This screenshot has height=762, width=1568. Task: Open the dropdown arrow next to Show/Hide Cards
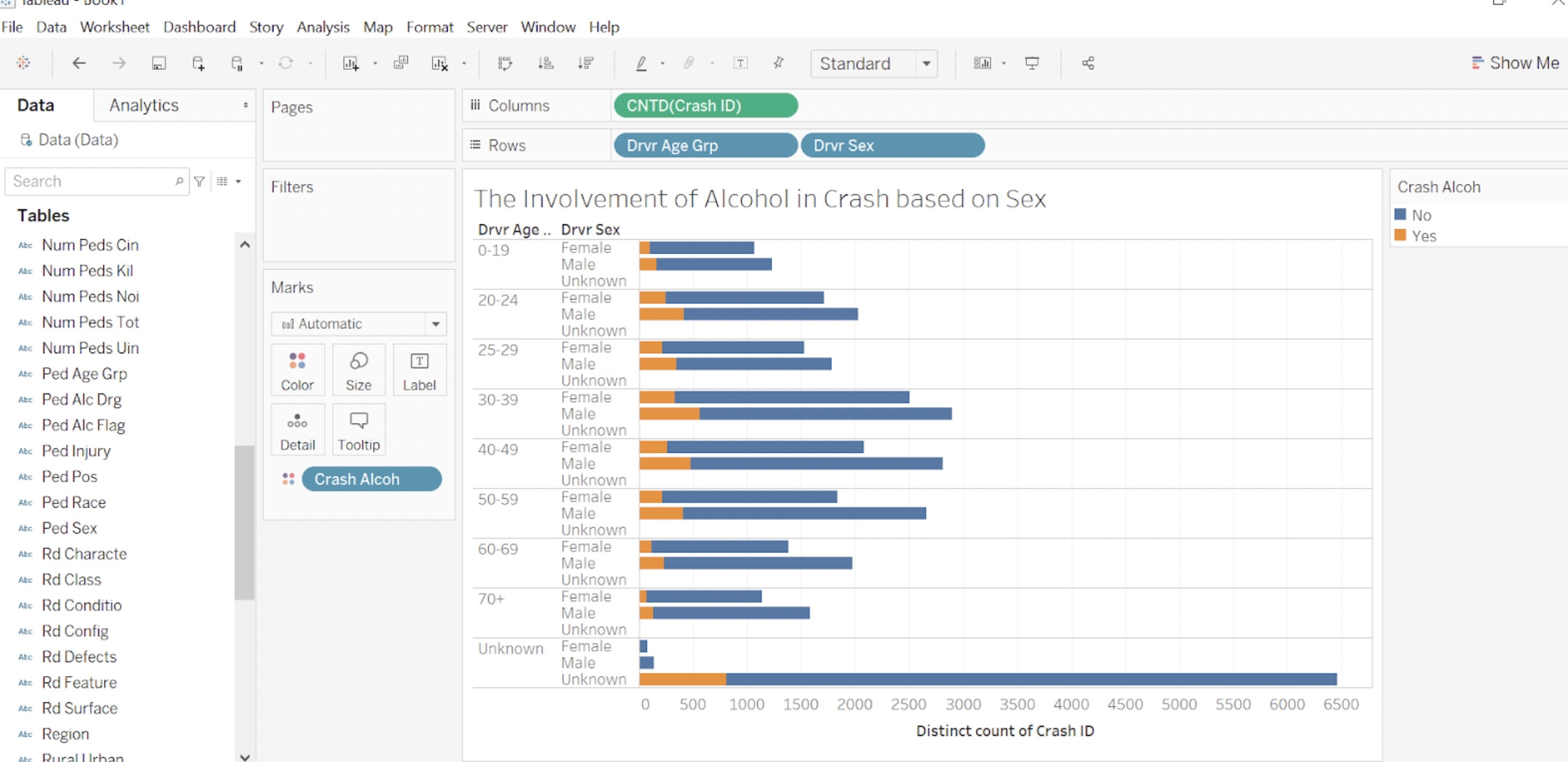(x=1004, y=64)
